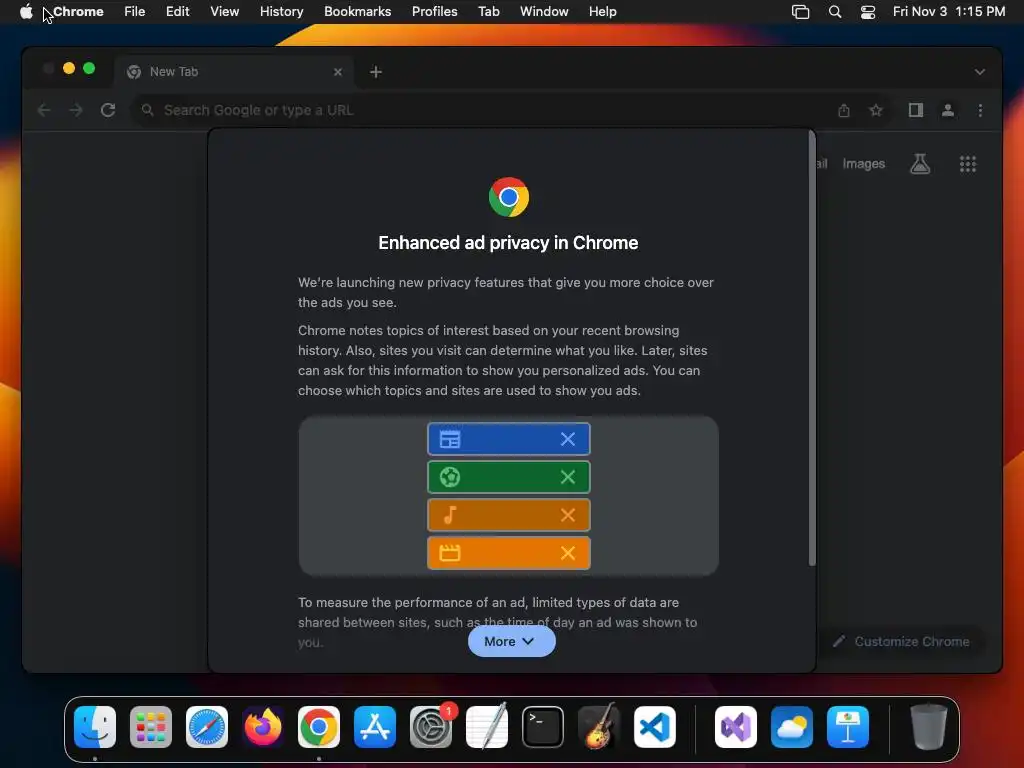Open the Chrome Labs flask icon
Viewport: 1024px width, 768px height.
pos(920,164)
